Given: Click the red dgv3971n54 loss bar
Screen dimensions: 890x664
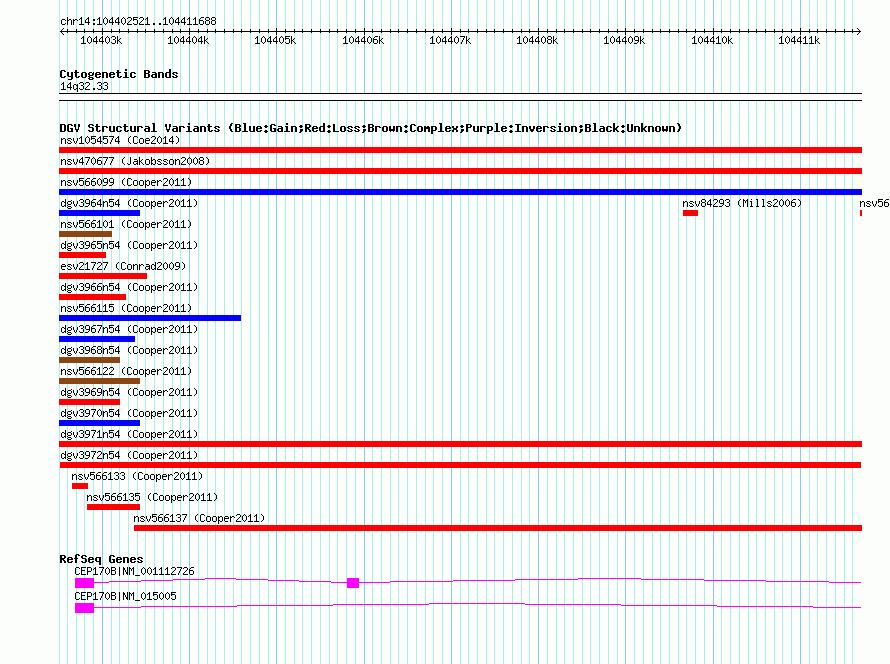Looking at the screenshot, I should (x=460, y=444).
